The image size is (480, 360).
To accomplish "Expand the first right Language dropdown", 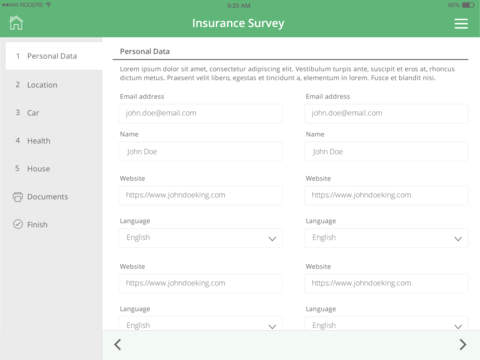I will tap(386, 238).
